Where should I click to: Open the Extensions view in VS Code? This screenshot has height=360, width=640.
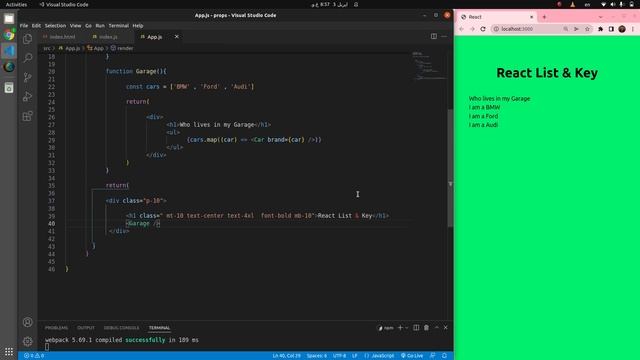pos(28,116)
